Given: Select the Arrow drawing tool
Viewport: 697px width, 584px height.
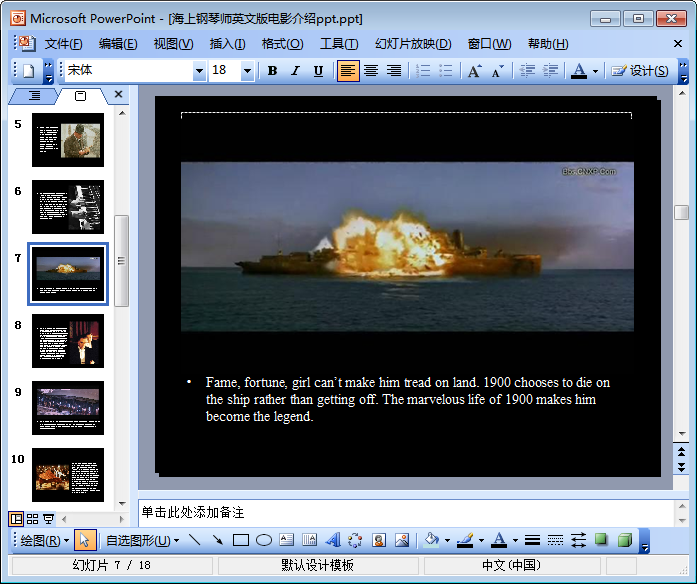Looking at the screenshot, I should click(x=217, y=541).
